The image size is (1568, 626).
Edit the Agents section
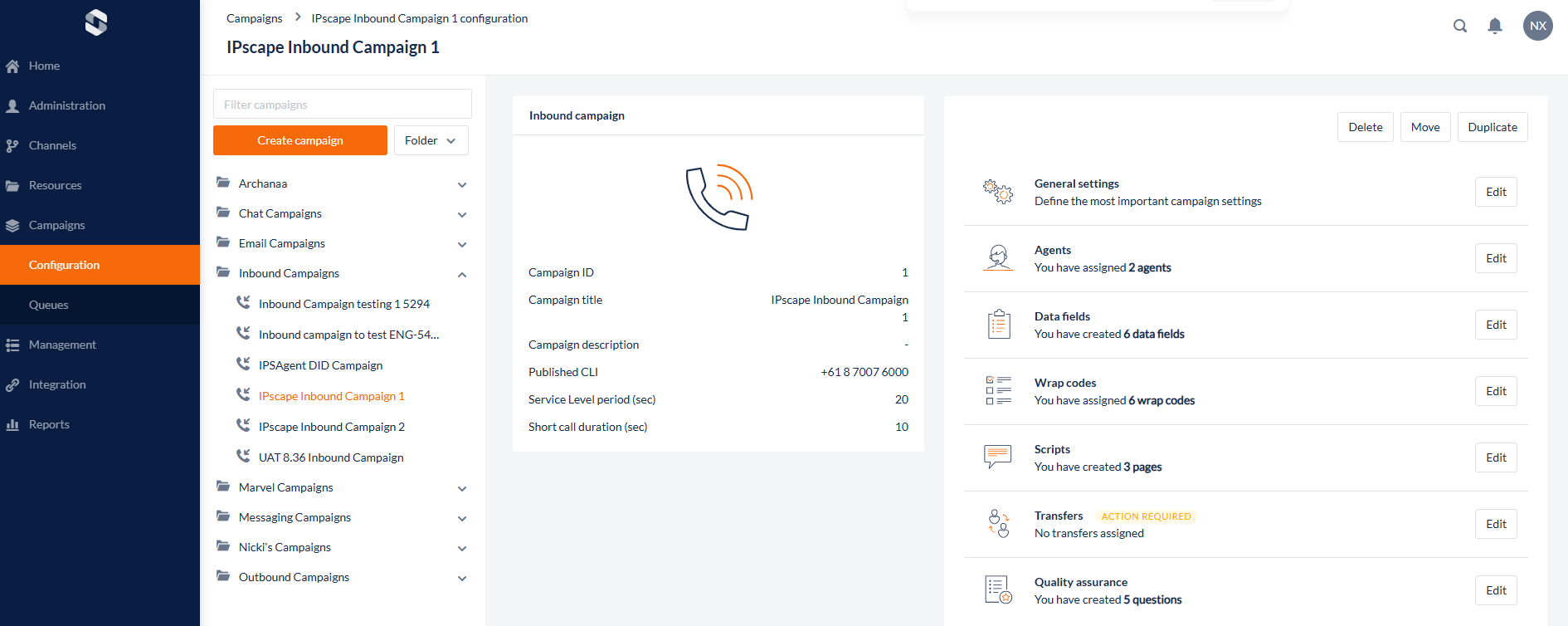[x=1496, y=258]
